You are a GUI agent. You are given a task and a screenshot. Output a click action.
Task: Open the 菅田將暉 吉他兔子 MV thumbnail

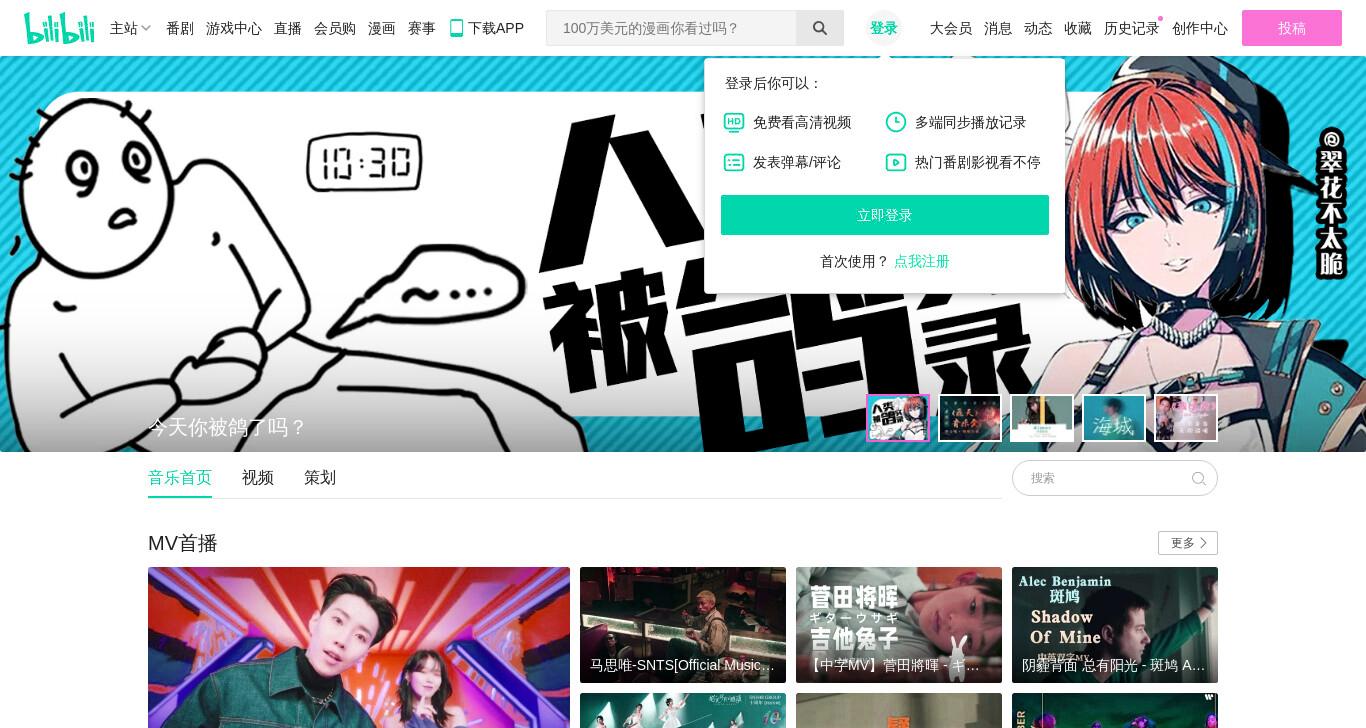coord(899,625)
